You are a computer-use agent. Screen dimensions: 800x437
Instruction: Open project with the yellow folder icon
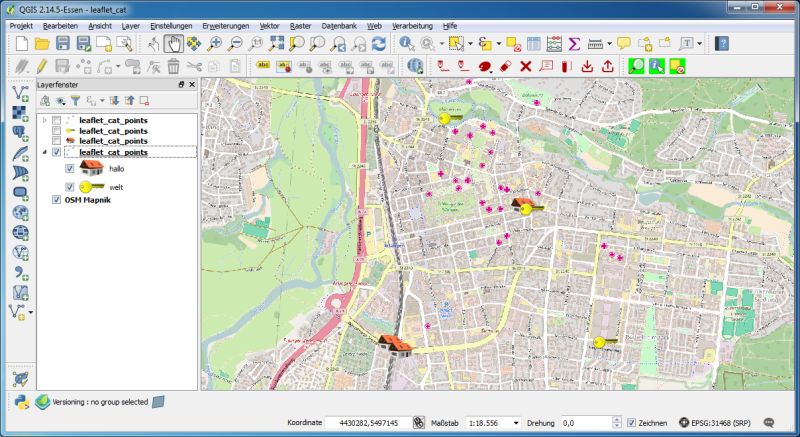click(42, 43)
